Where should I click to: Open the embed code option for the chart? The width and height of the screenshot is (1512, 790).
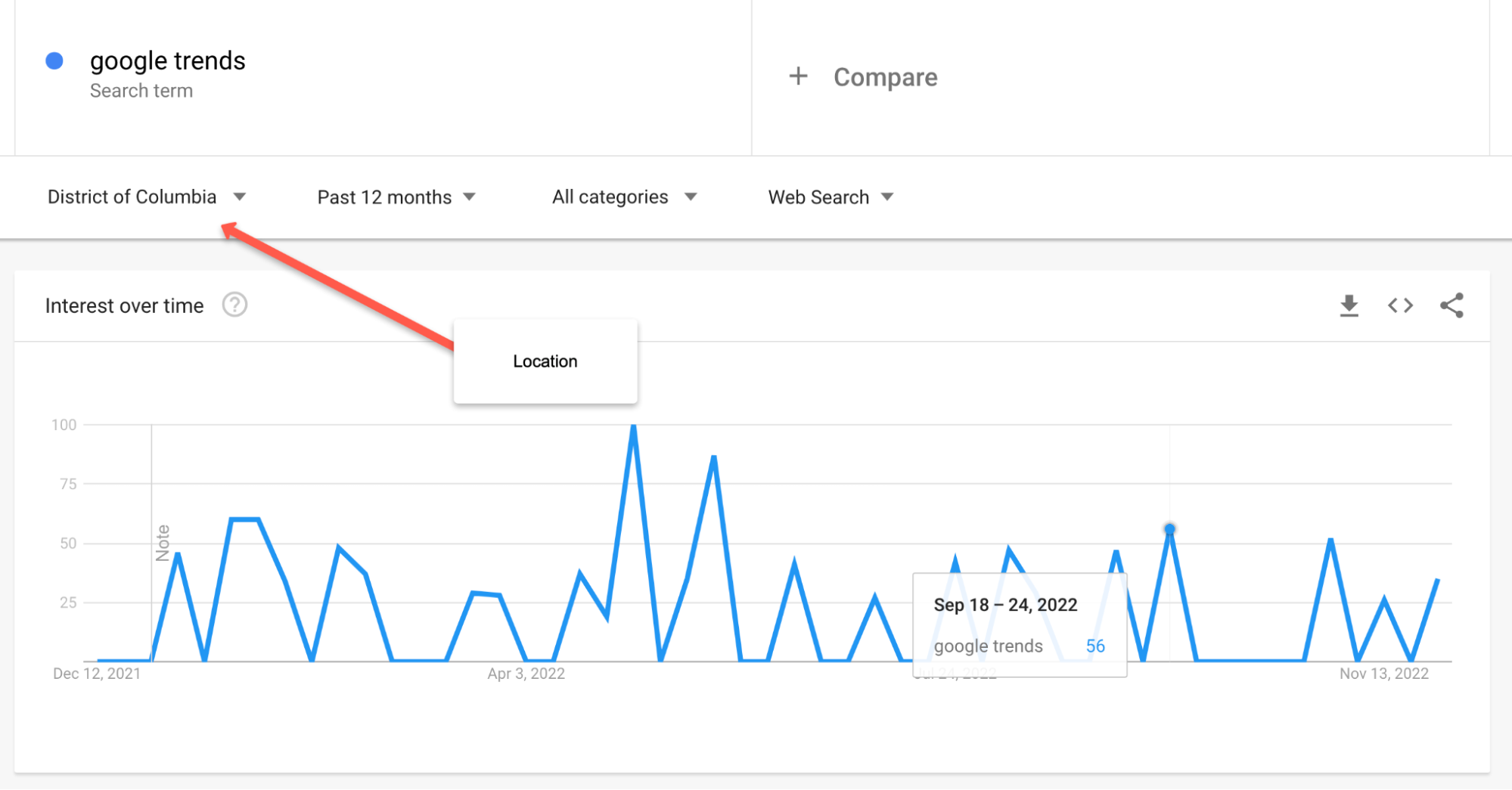point(1400,305)
